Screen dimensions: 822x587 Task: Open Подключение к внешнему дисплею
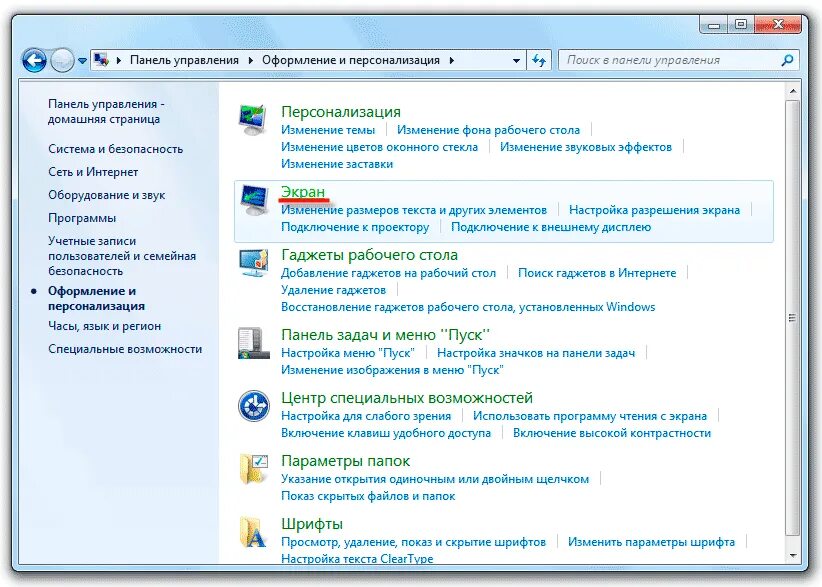tap(551, 227)
